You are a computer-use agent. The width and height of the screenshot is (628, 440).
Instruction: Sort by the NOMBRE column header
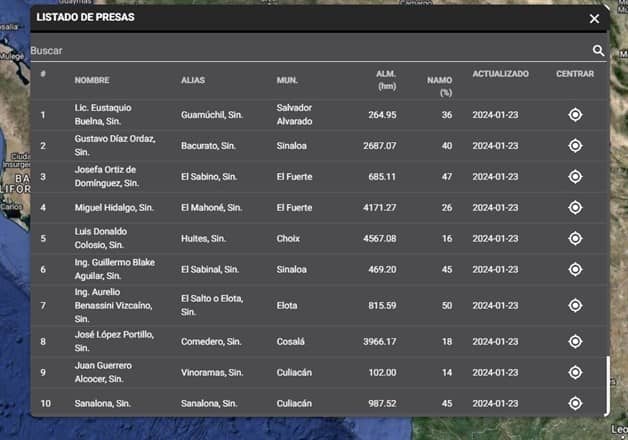[92, 80]
